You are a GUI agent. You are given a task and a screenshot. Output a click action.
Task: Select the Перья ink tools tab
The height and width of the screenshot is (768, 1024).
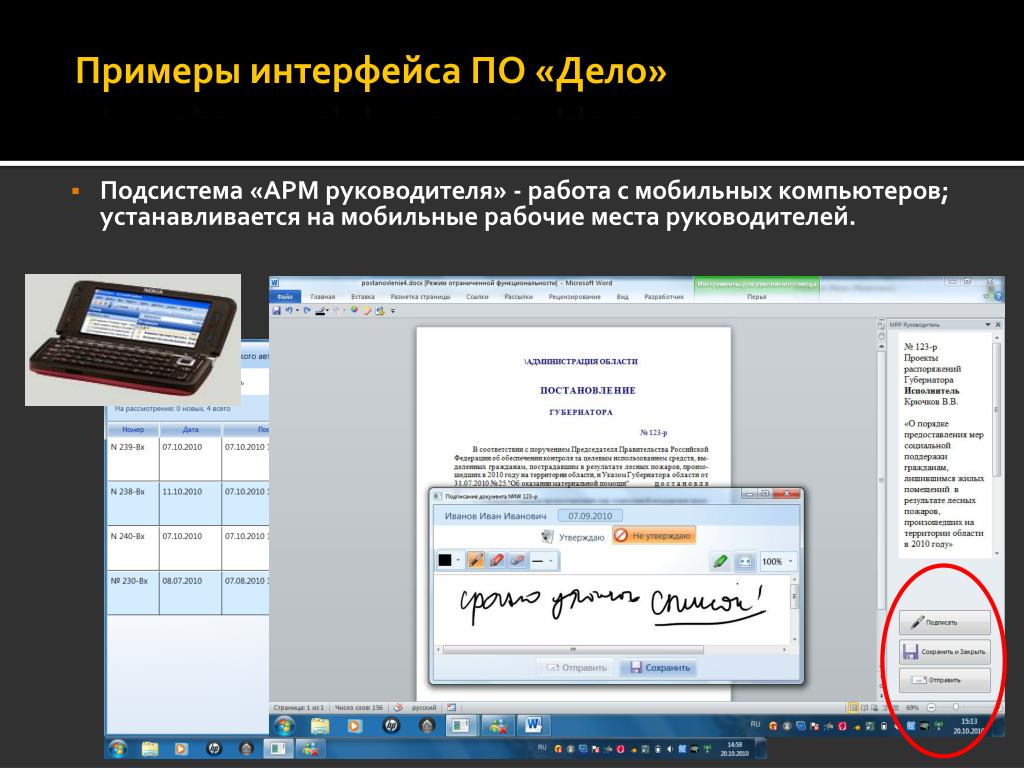pos(756,297)
